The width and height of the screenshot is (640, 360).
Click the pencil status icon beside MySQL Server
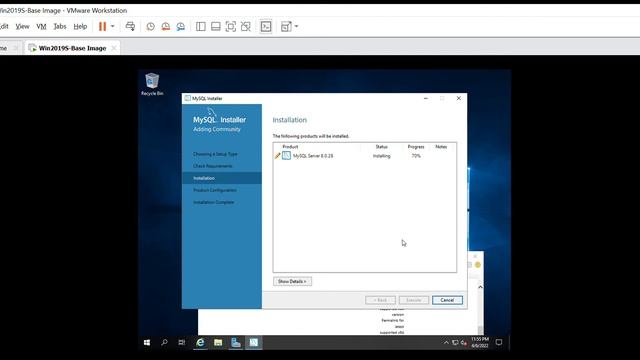tap(278, 156)
